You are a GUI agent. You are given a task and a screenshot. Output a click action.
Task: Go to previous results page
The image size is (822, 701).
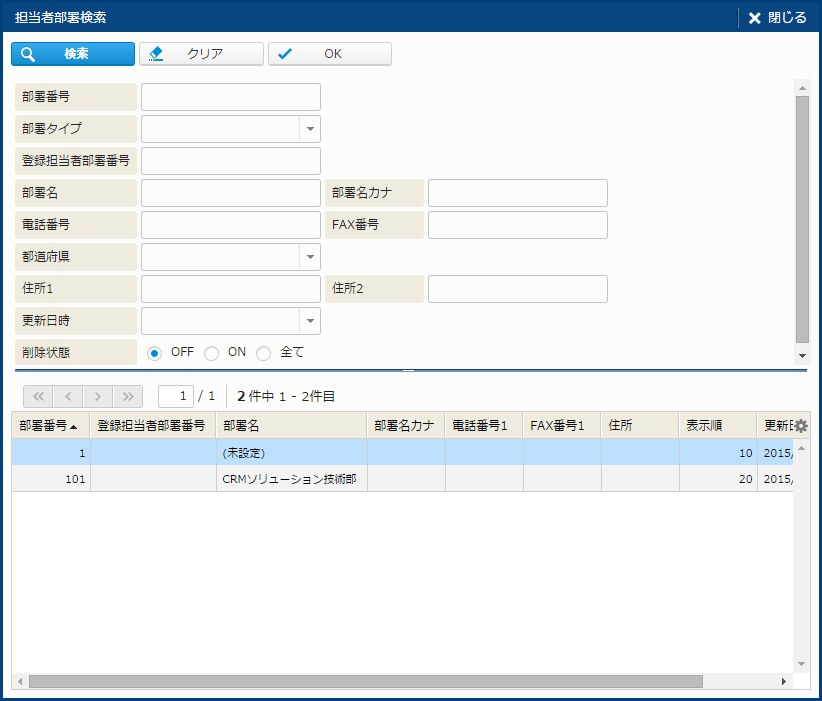click(x=67, y=396)
